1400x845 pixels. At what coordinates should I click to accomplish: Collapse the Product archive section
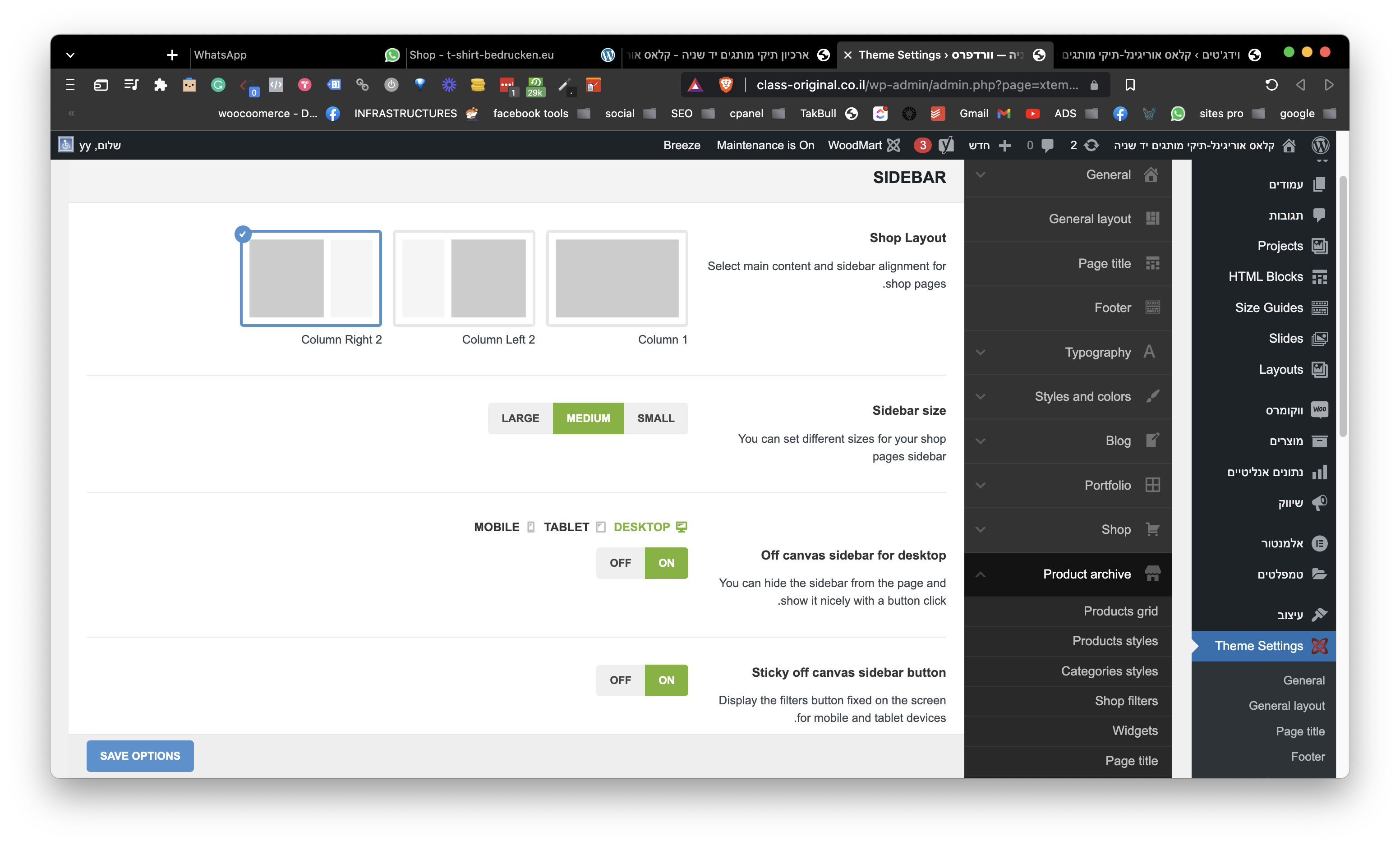coord(1068,574)
